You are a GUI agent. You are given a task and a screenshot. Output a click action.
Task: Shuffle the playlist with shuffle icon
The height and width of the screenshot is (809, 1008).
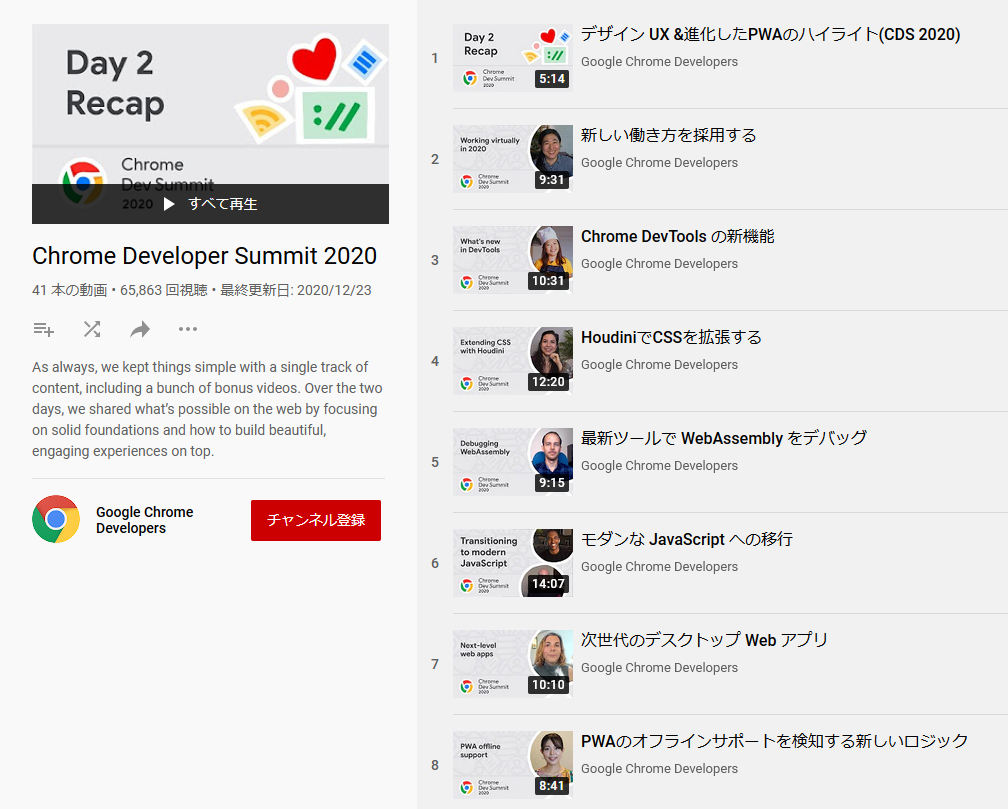(x=92, y=329)
